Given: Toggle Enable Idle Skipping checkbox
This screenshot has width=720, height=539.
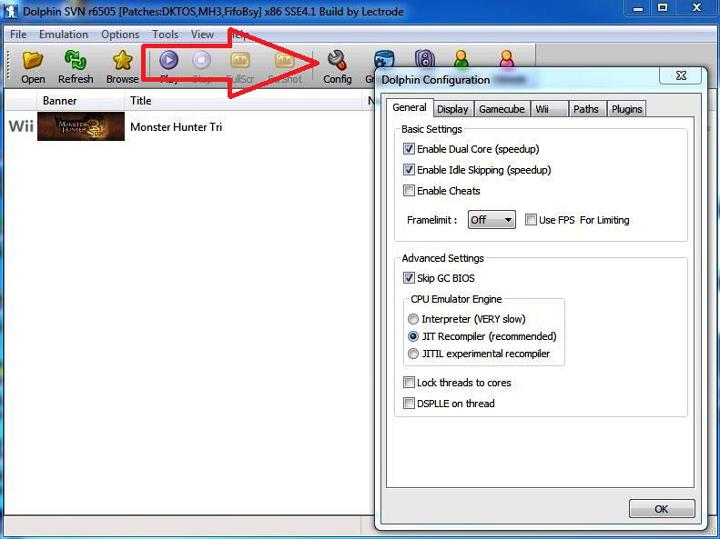Looking at the screenshot, I should pos(408,170).
